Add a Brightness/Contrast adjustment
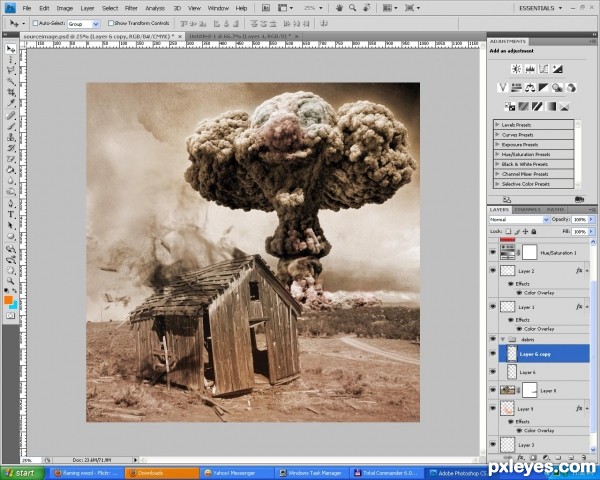 (516, 69)
